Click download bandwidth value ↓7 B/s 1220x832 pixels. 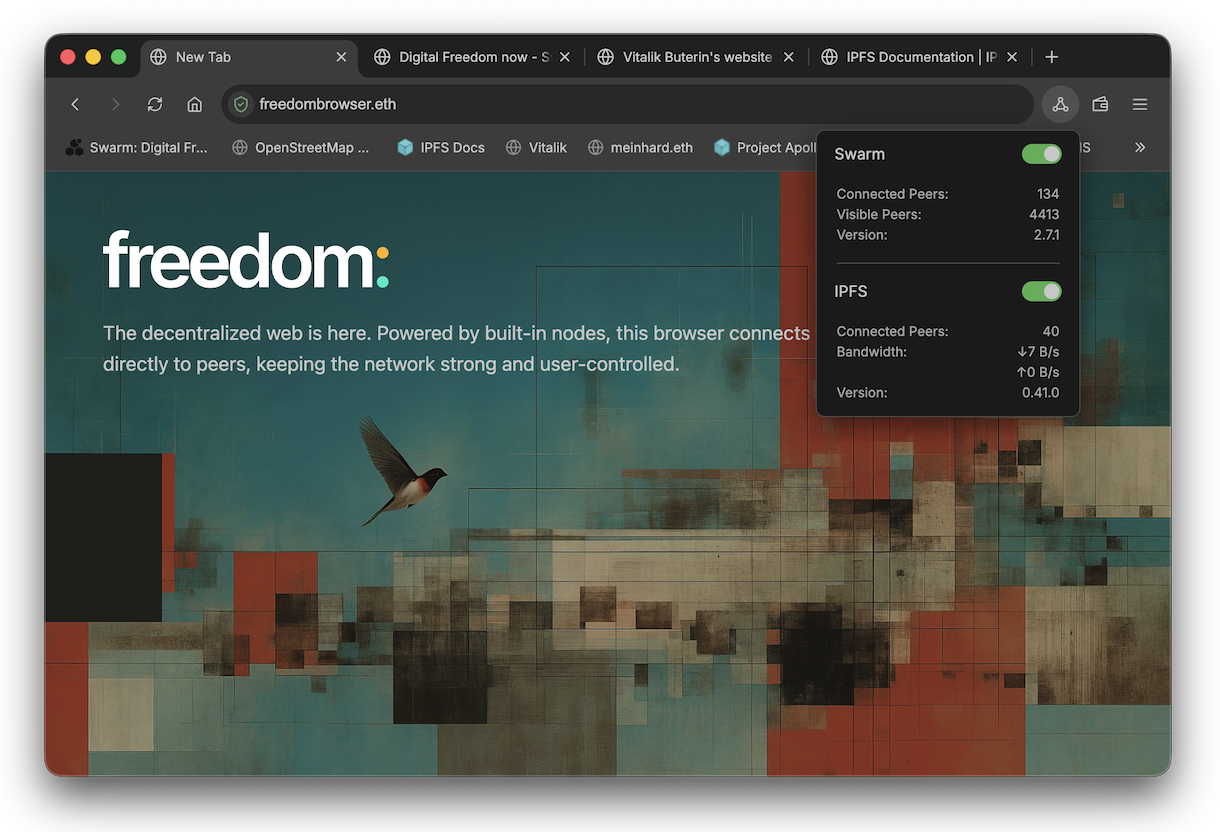pos(1038,352)
